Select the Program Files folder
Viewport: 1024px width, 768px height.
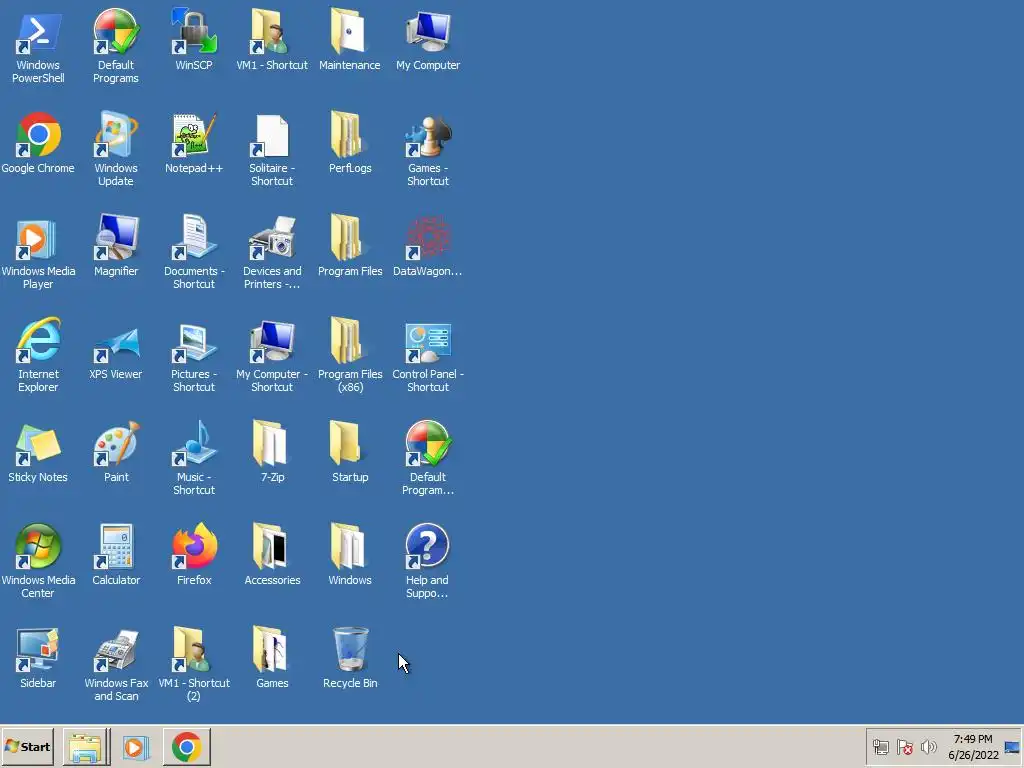(349, 238)
